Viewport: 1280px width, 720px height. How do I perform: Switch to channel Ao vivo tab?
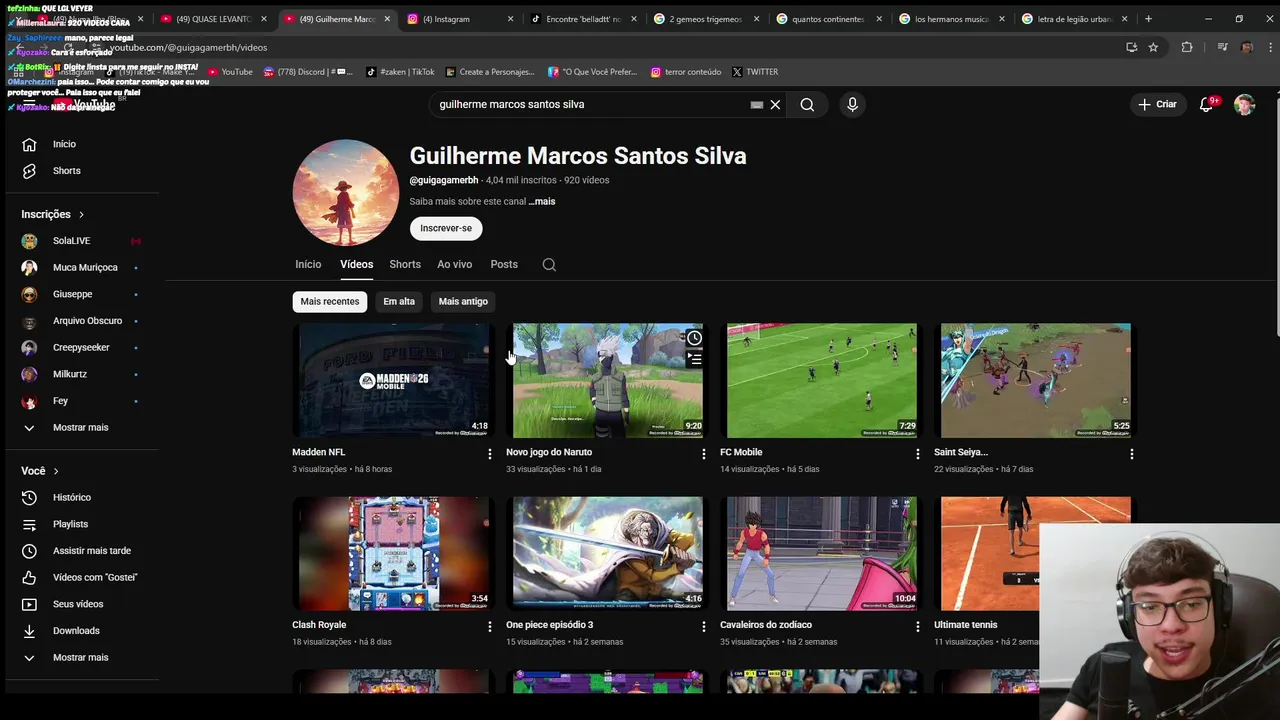point(454,264)
